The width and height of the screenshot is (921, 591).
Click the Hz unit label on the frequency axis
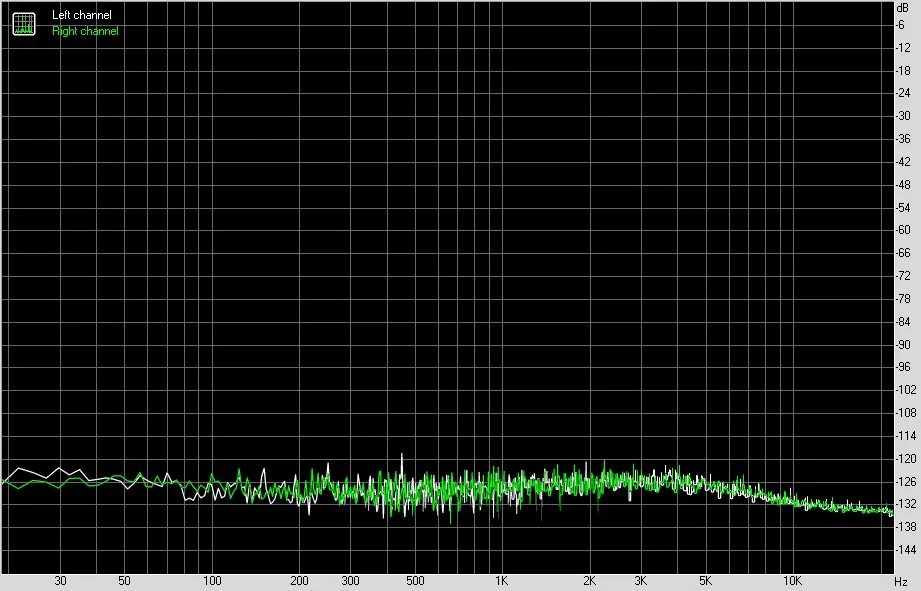coord(901,582)
